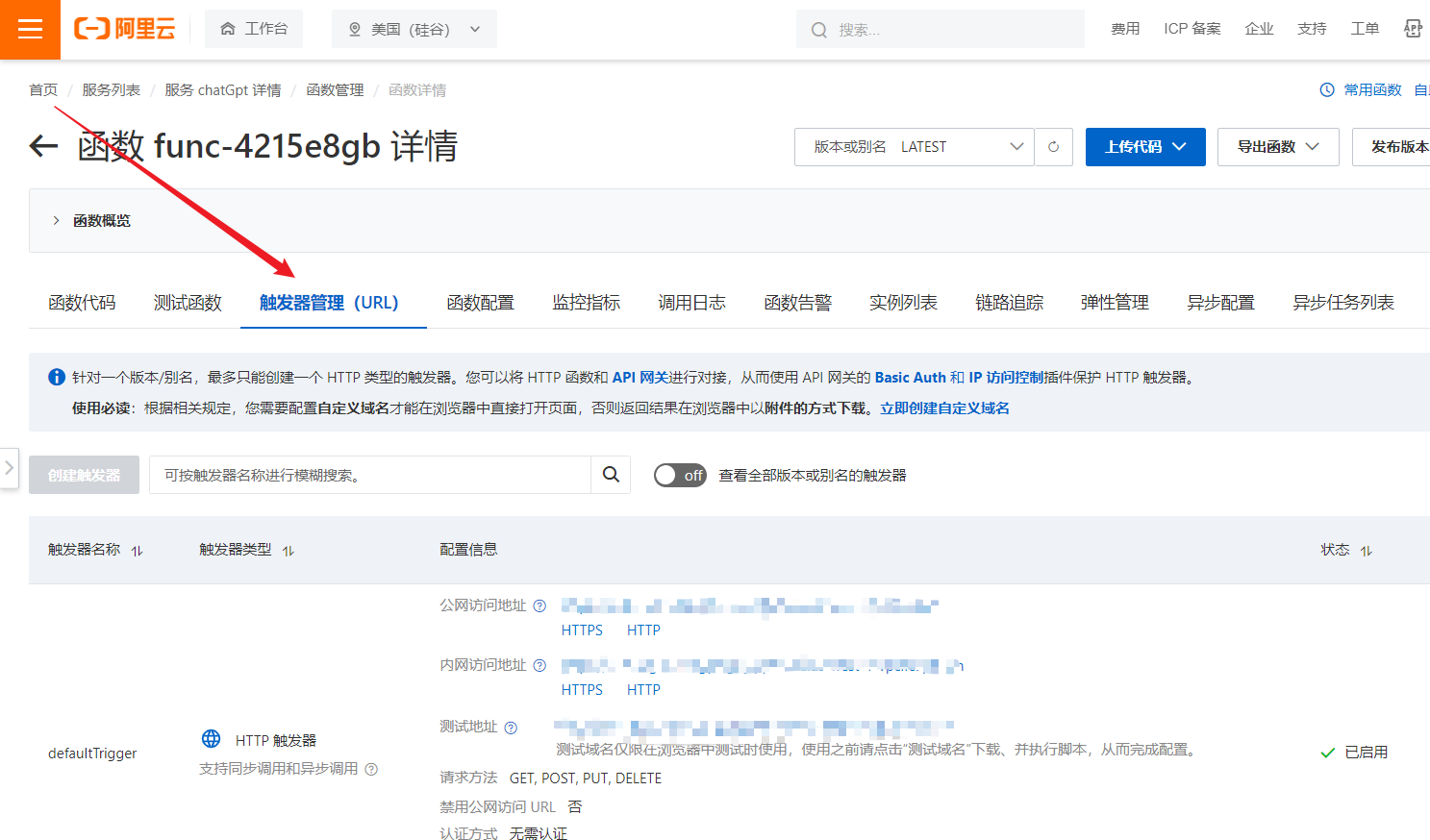Open the 上传代码 dropdown button
1430x840 pixels.
click(x=1144, y=147)
